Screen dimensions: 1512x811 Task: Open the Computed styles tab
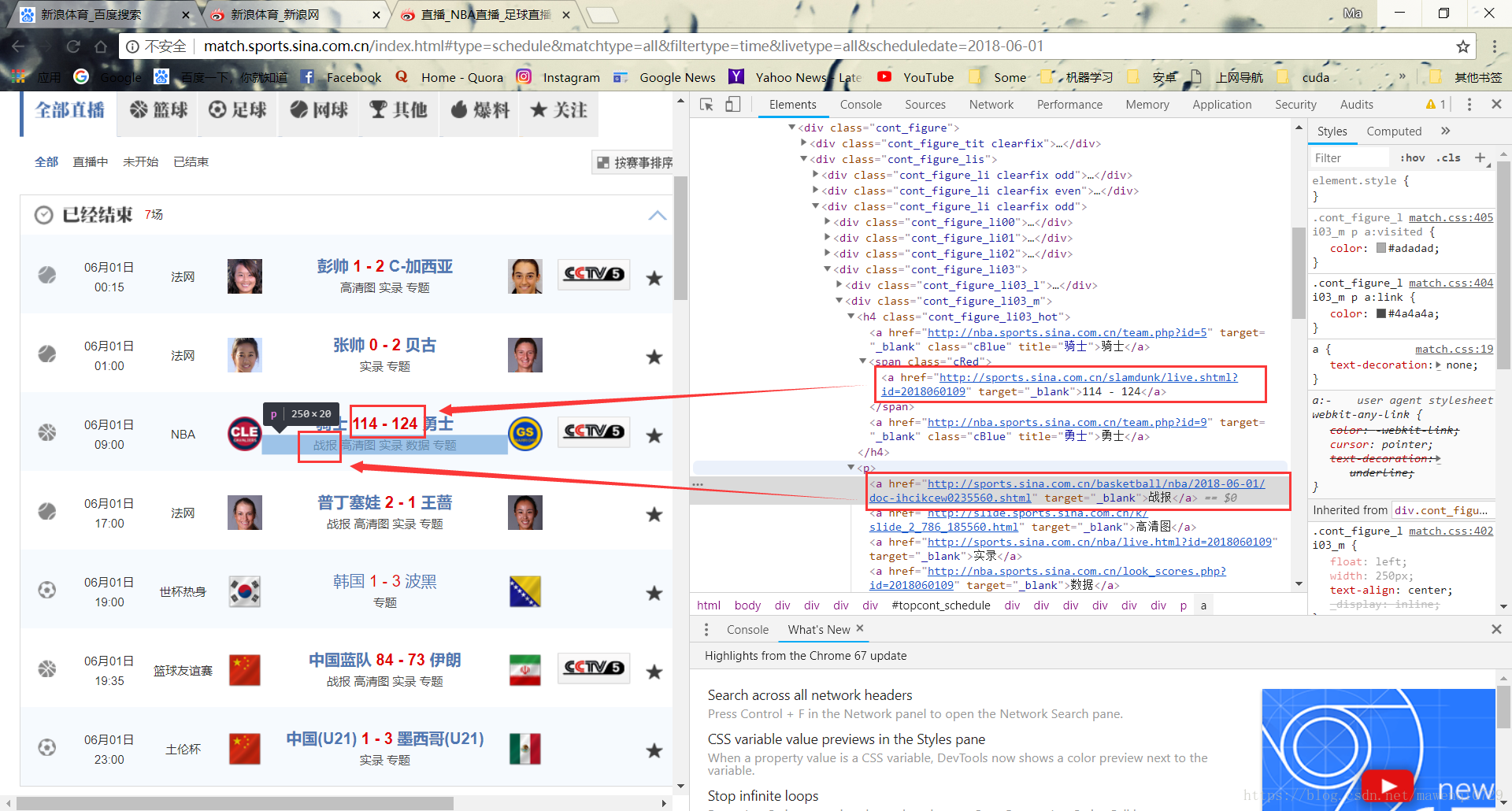[1394, 131]
